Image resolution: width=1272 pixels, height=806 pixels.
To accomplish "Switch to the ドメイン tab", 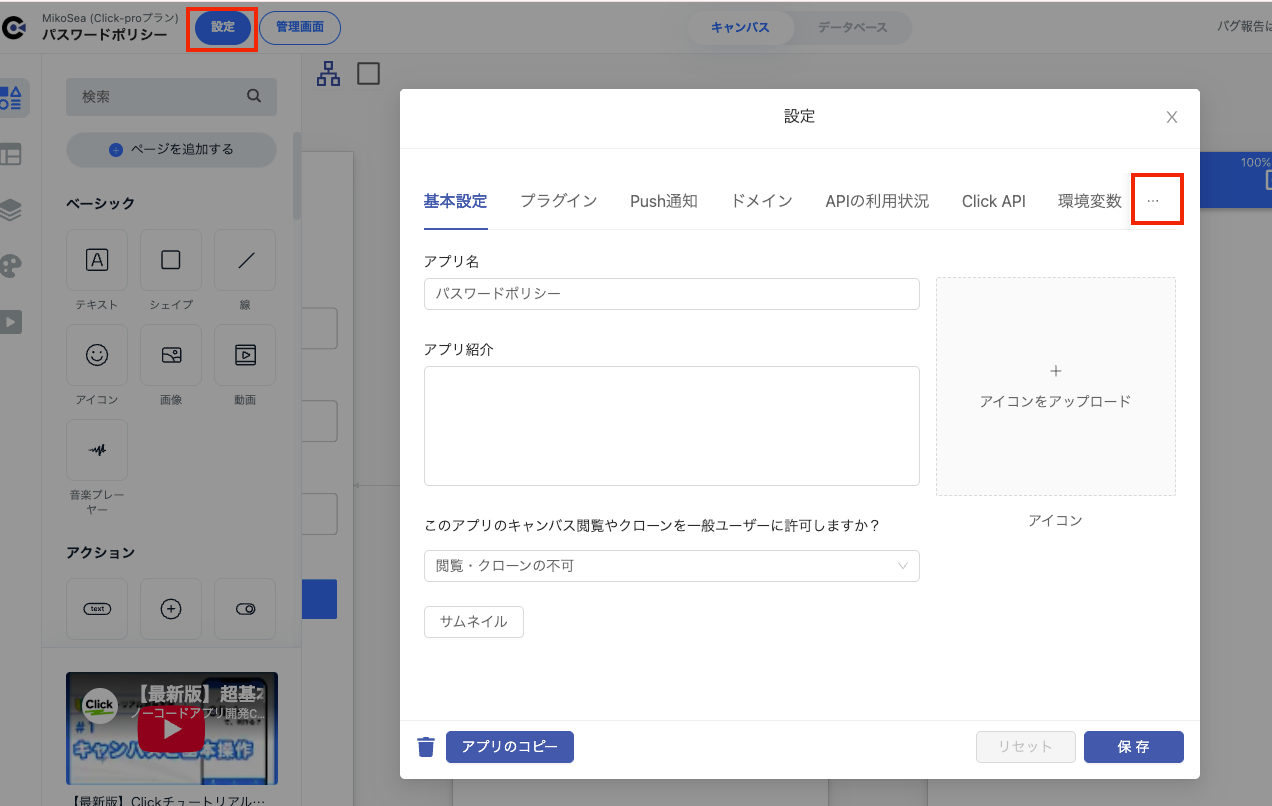I will pos(762,201).
